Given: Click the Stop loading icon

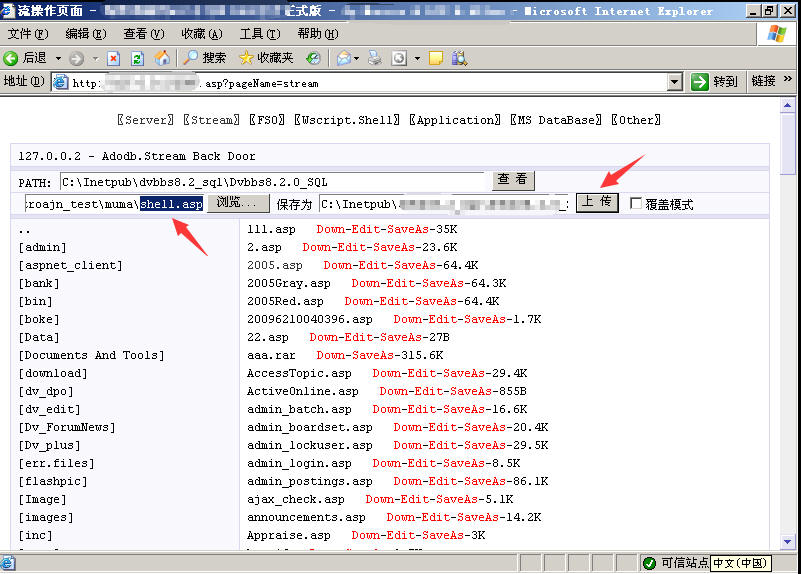Looking at the screenshot, I should tap(113, 59).
